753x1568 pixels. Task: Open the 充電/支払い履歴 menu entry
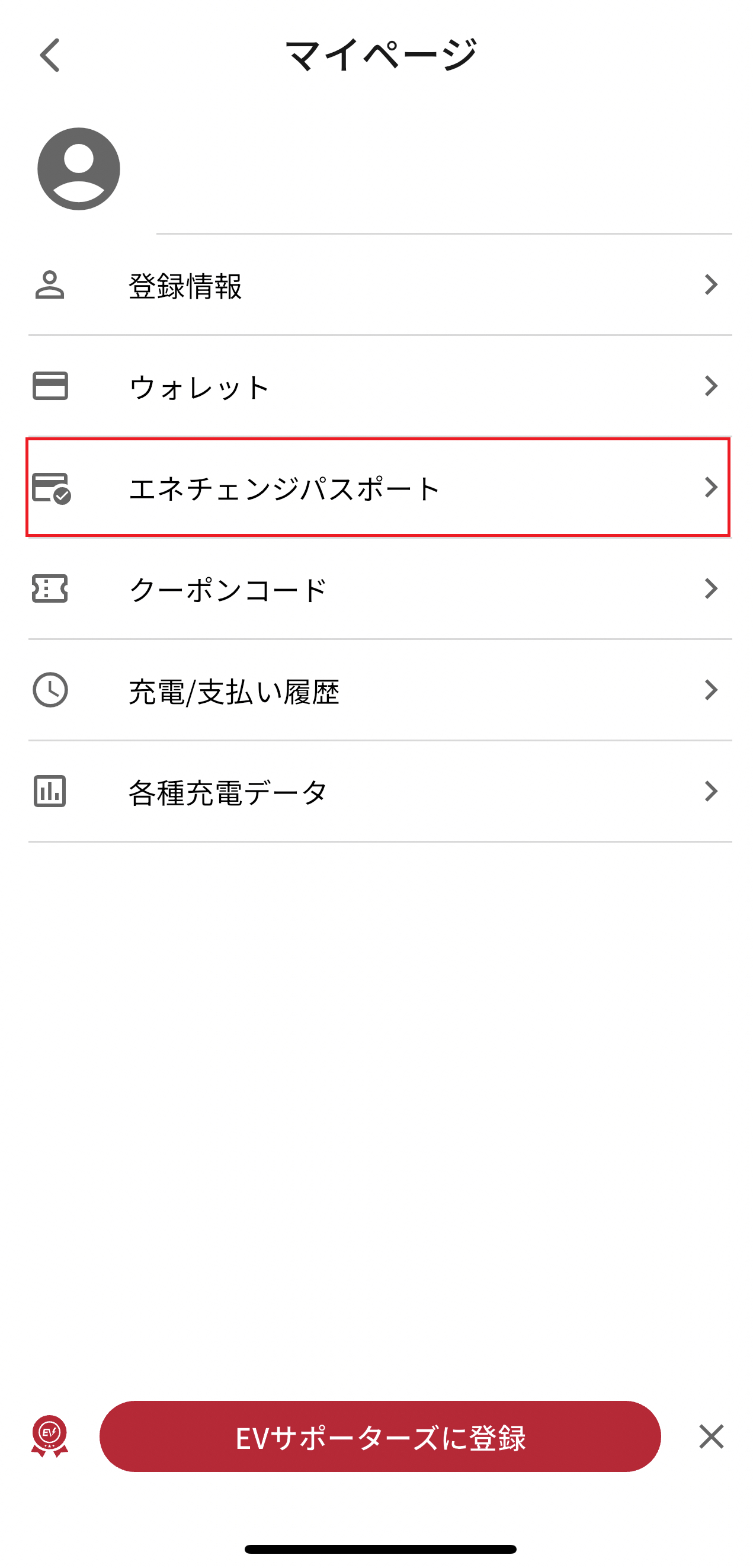click(x=234, y=692)
